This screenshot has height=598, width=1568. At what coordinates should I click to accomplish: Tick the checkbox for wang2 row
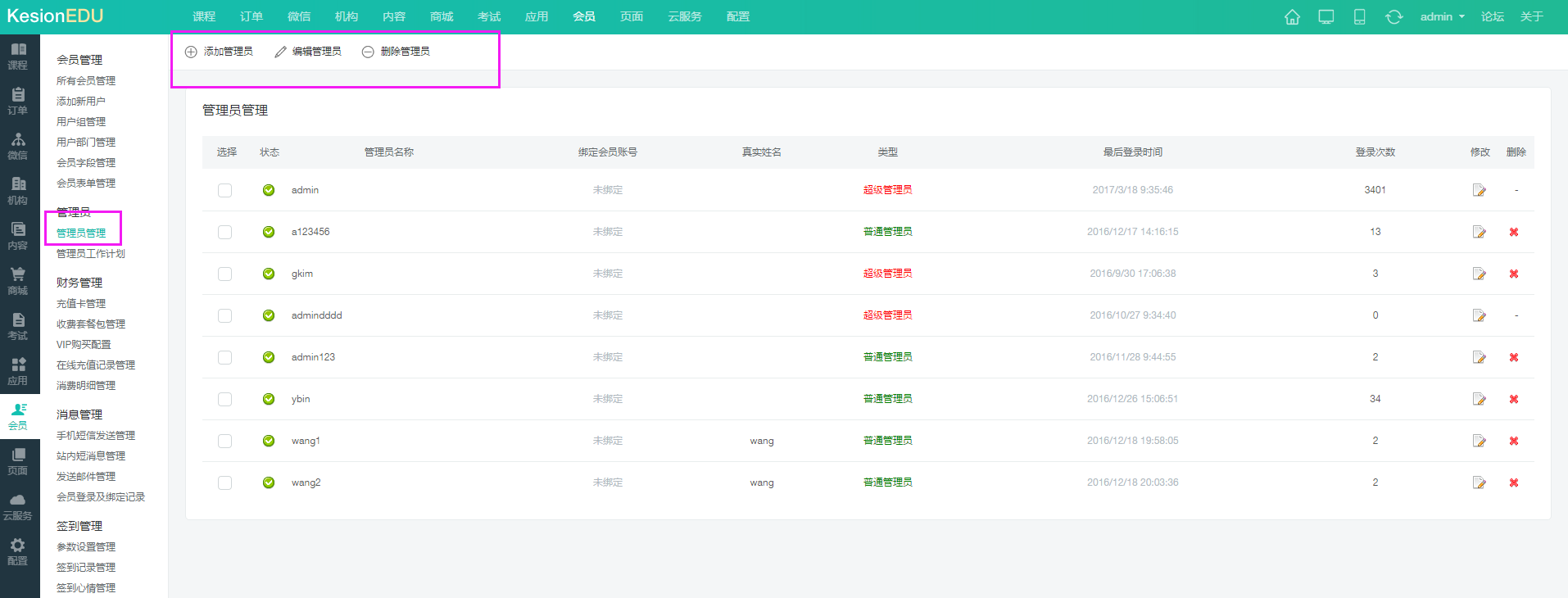[x=224, y=483]
